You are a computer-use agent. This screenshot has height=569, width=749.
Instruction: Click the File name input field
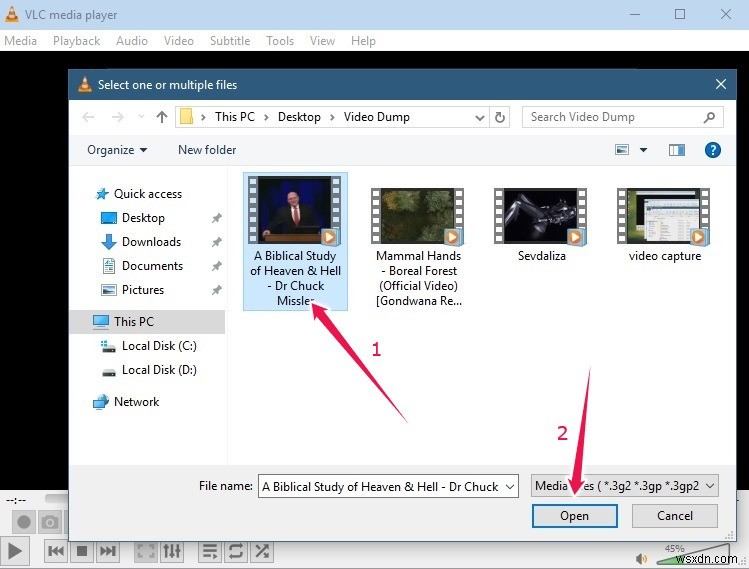point(388,486)
